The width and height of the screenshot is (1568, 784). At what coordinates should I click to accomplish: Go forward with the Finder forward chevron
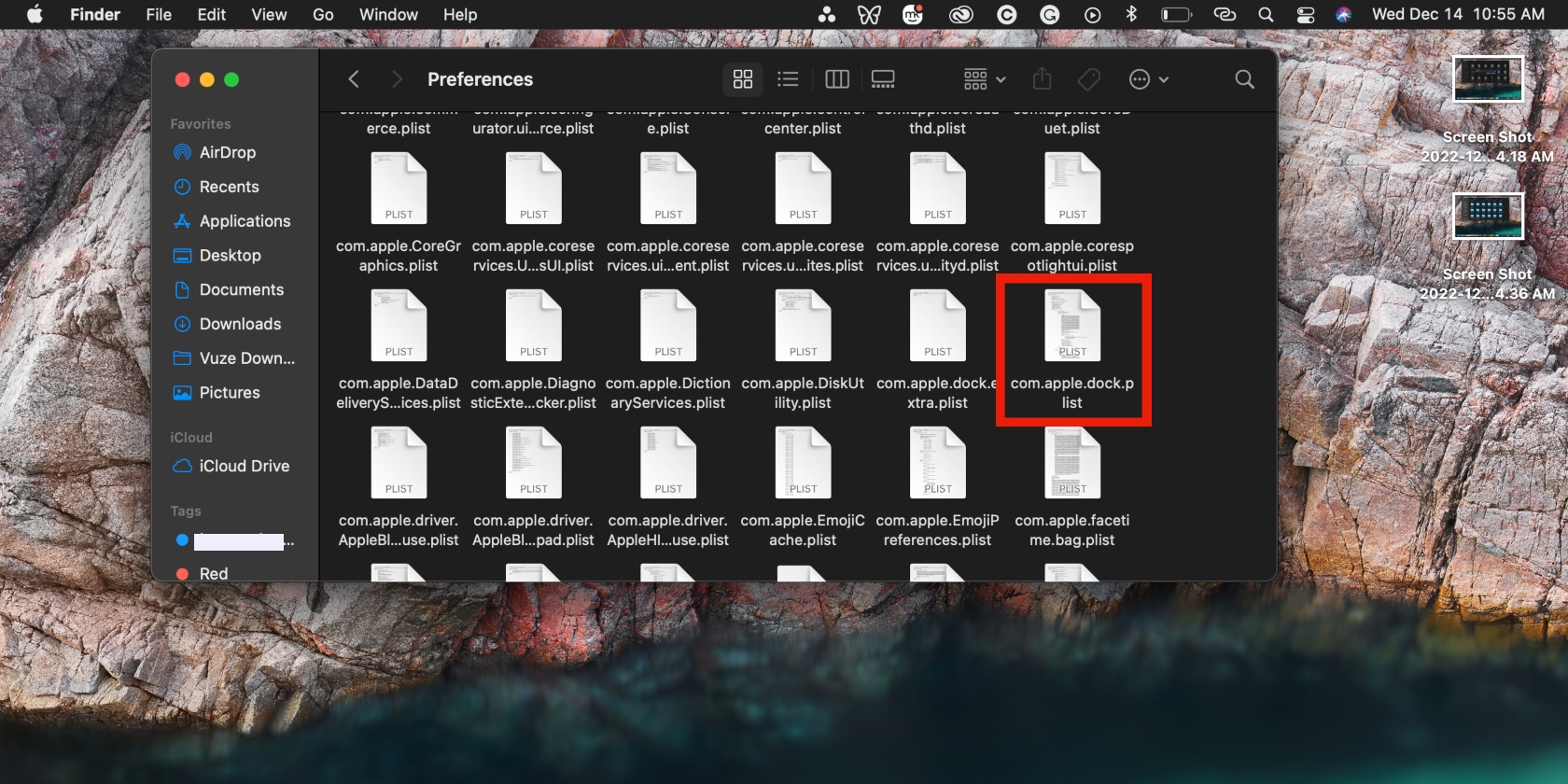[x=397, y=79]
